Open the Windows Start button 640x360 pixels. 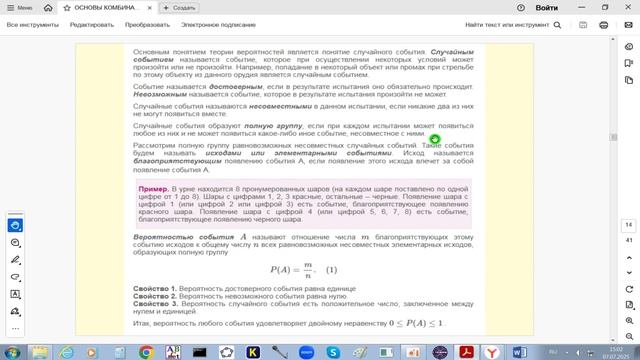pos(11,352)
